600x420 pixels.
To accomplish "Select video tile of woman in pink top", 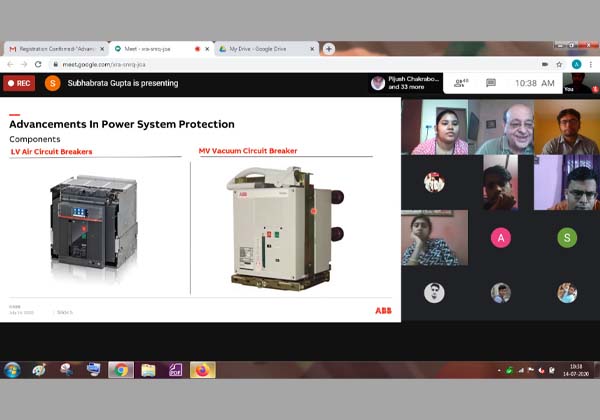I will click(x=434, y=127).
